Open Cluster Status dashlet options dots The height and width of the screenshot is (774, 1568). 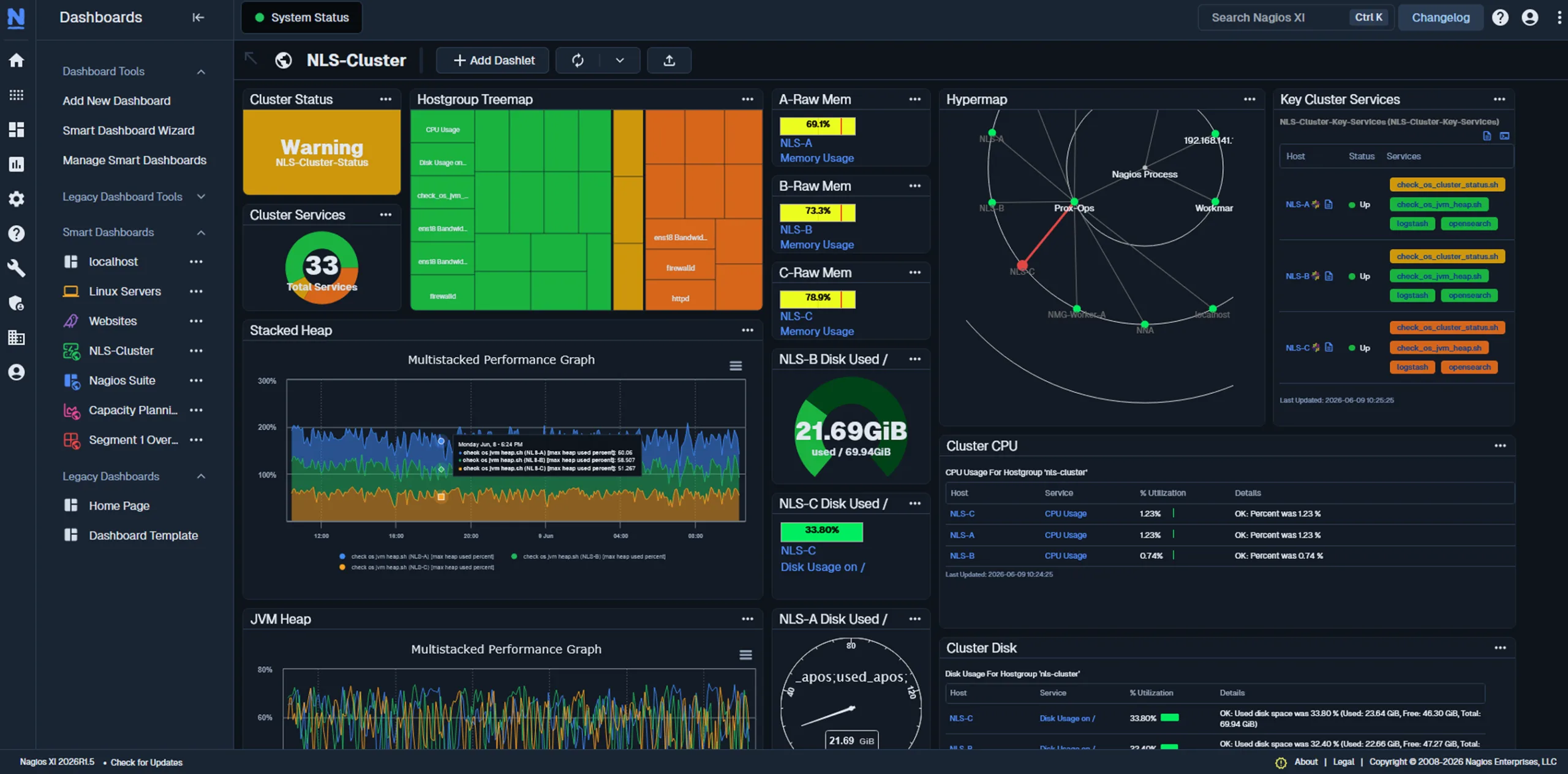385,99
